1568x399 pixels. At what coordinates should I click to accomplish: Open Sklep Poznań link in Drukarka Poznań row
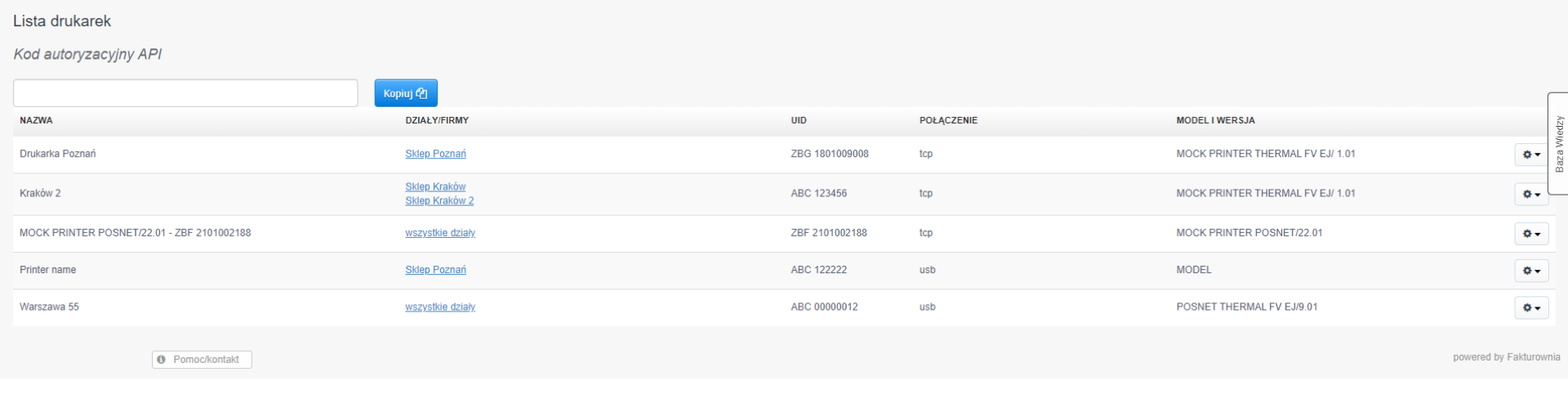point(435,154)
